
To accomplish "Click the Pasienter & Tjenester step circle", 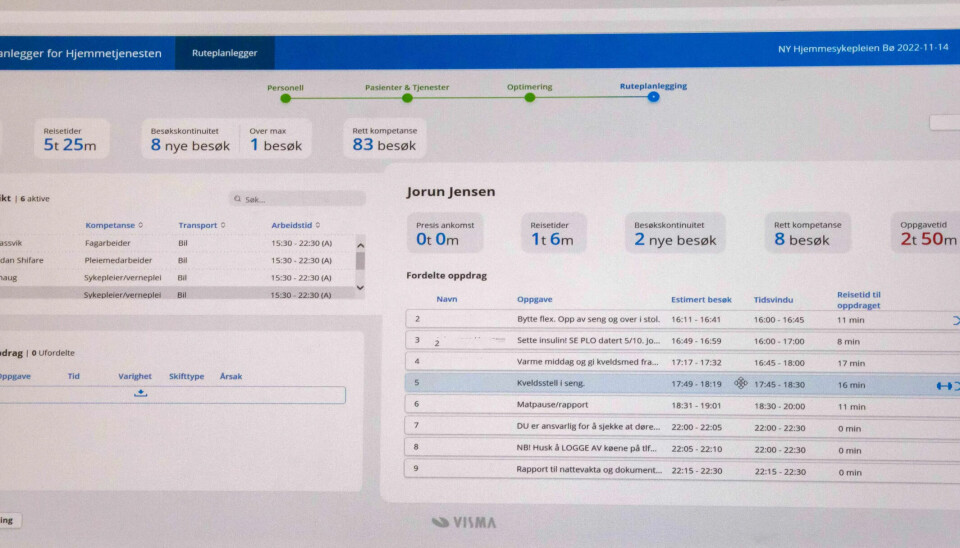I will point(407,98).
